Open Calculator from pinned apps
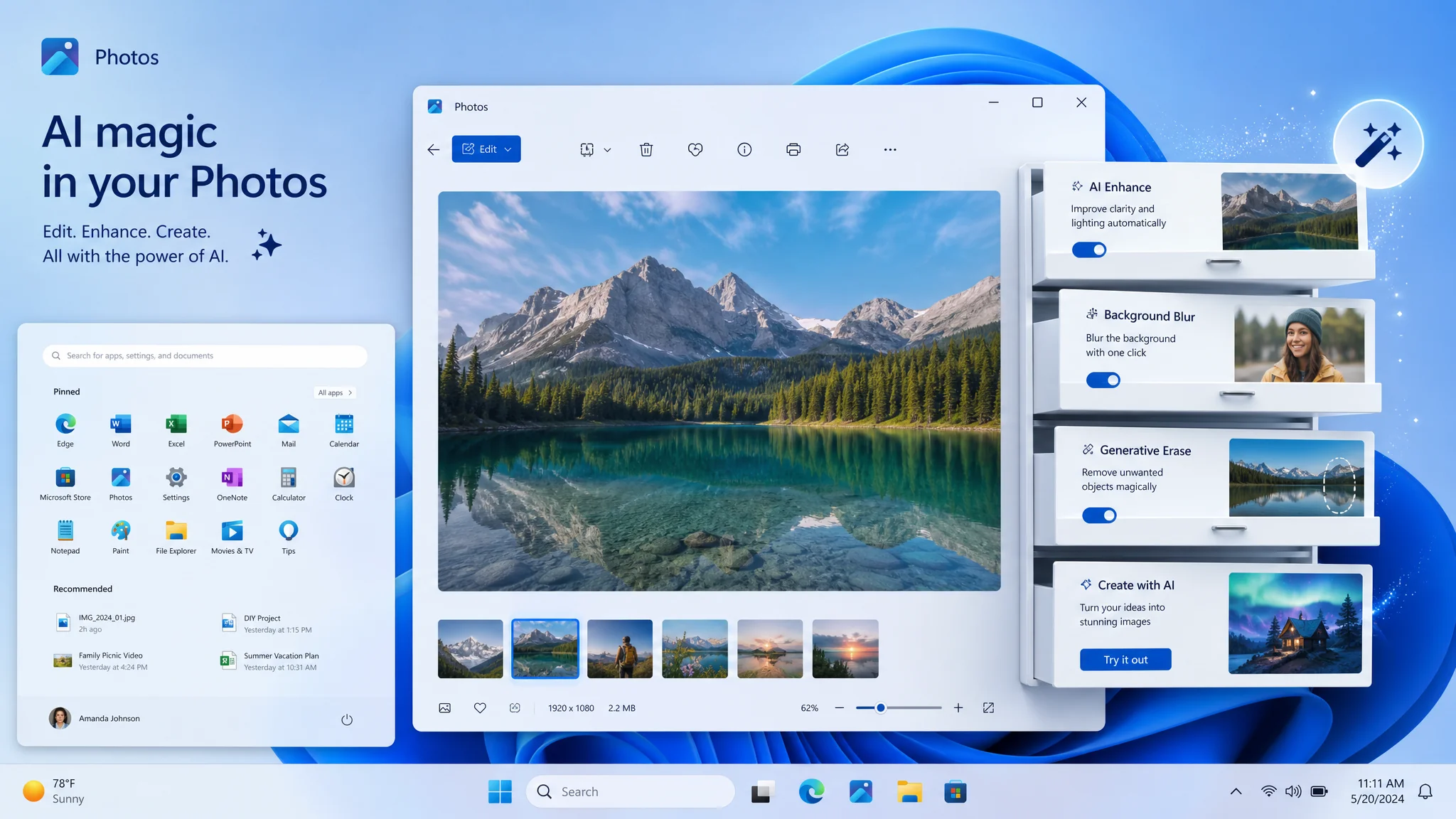This screenshot has width=1456, height=819. (x=289, y=483)
